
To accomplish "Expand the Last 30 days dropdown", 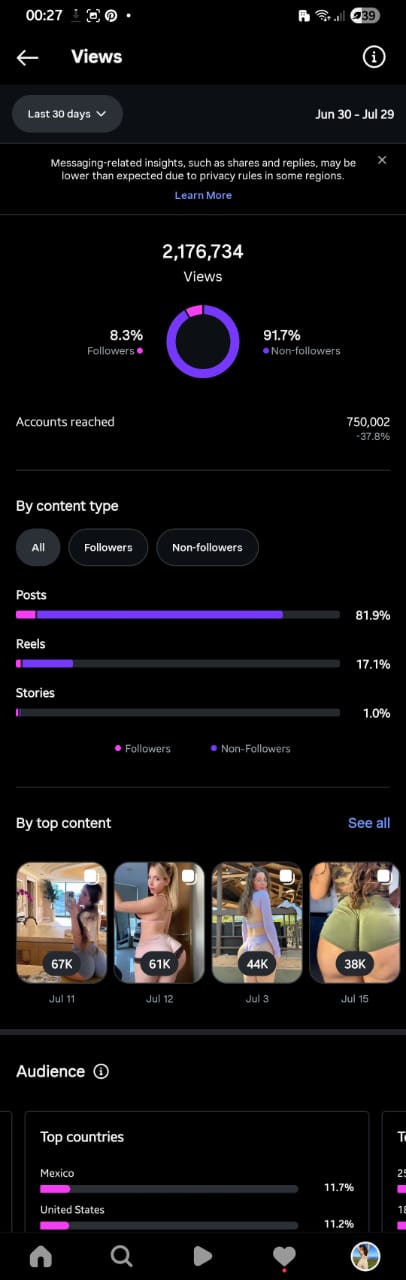I will tap(67, 114).
